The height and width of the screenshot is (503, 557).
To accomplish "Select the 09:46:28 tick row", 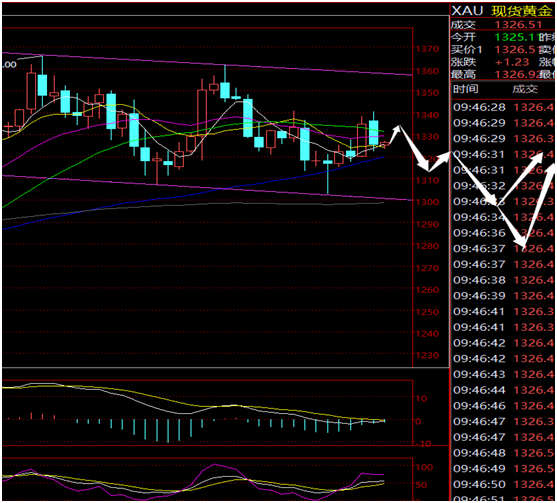I will 503,107.
